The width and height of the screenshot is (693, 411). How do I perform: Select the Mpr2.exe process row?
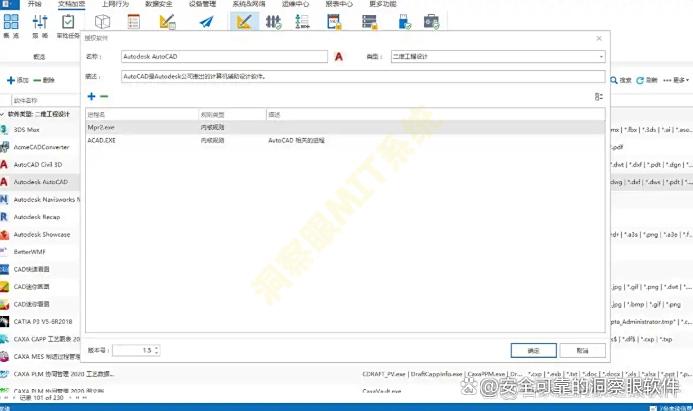pos(345,127)
